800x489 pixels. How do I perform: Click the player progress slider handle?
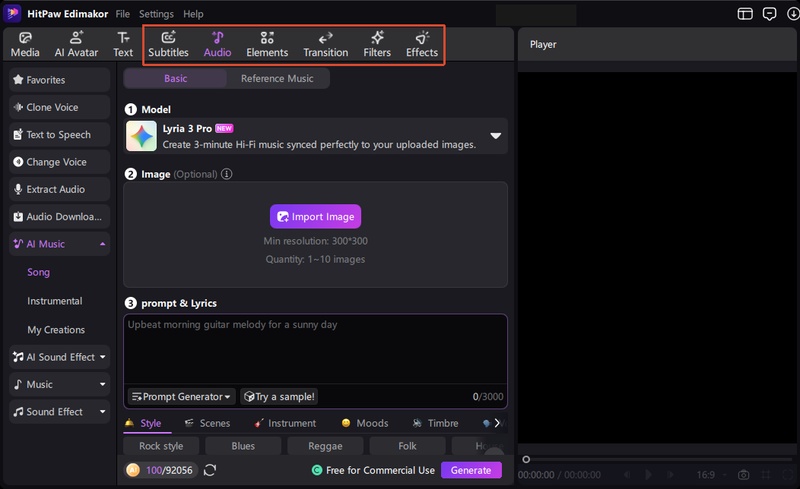tap(526, 459)
